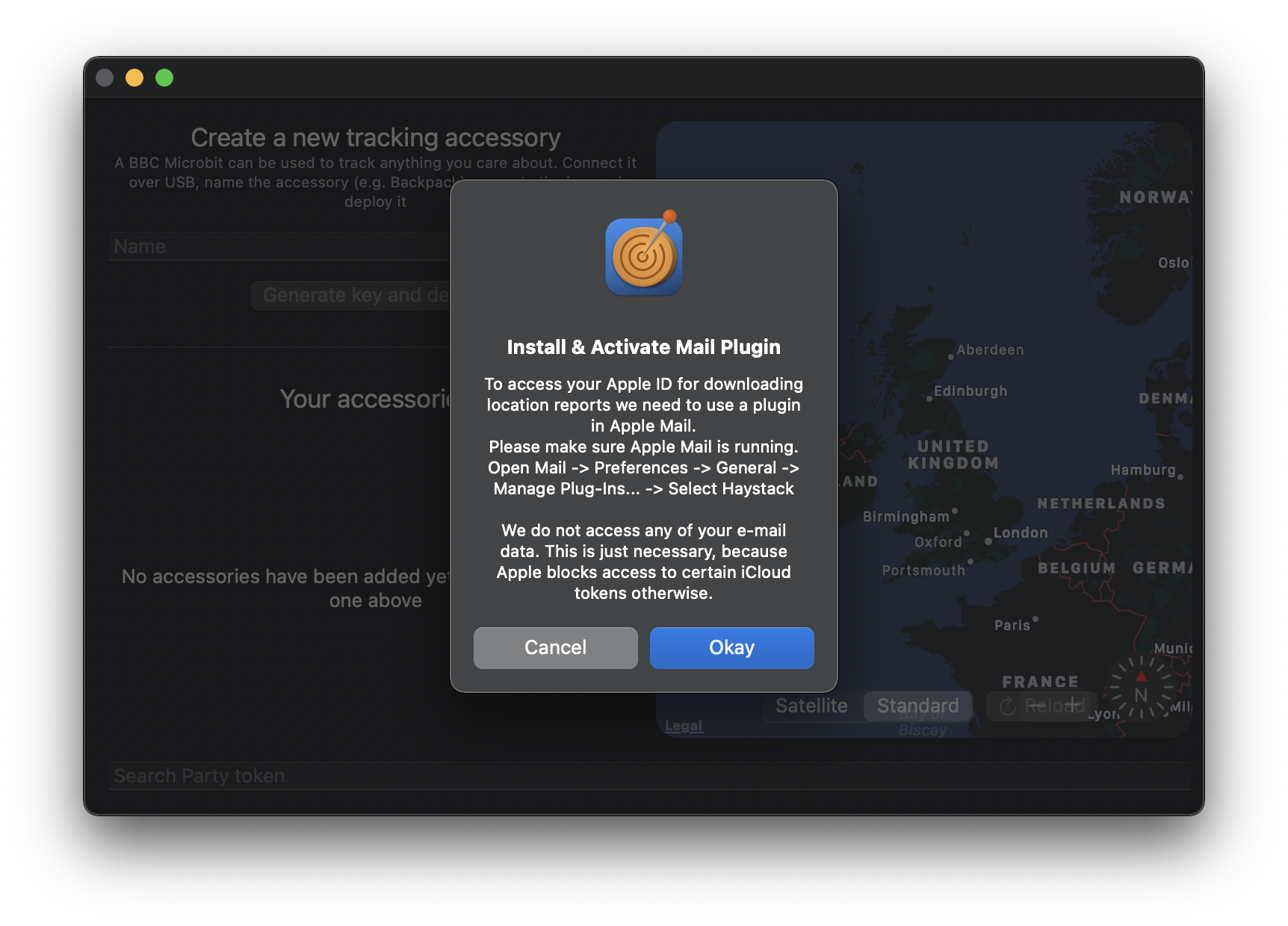Click Hamburg label on the map
The image size is (1288, 926).
pyautogui.click(x=1143, y=470)
